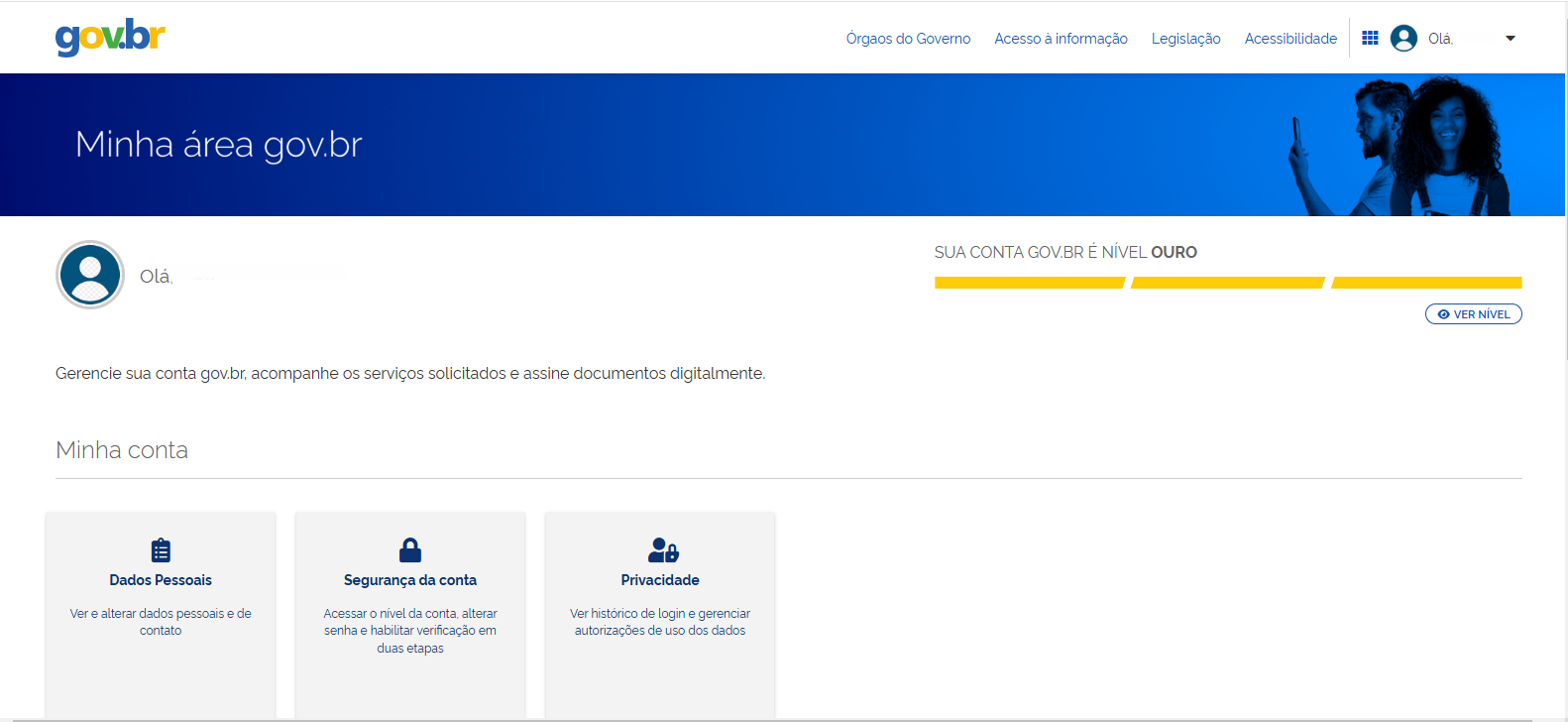Screen dimensions: 1568x722
Task: Click the banner photo of two people
Action: click(x=1400, y=146)
